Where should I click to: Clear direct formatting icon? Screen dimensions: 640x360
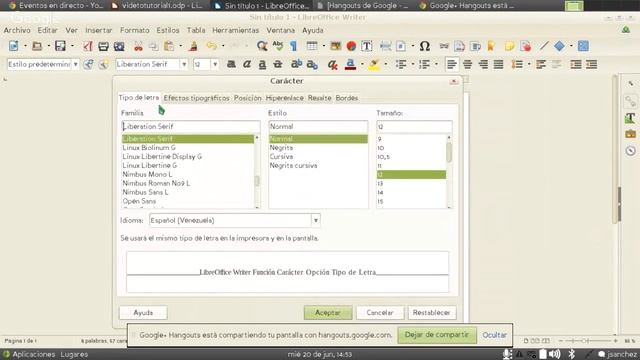(x=333, y=64)
